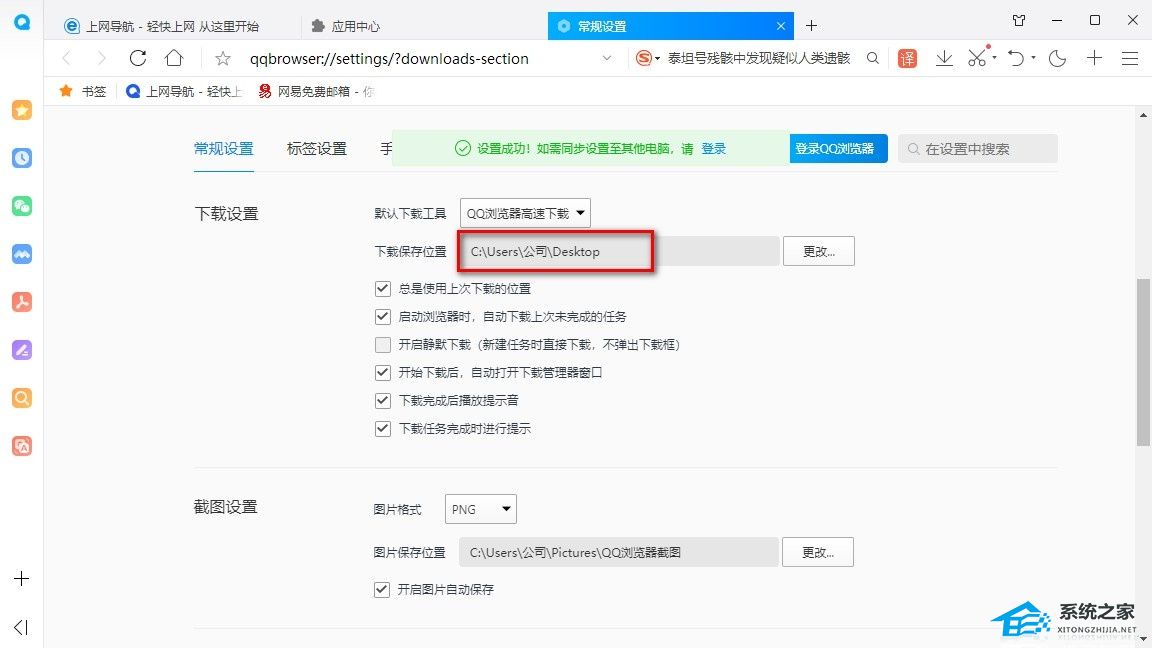1152x648 pixels.
Task: Go back to previous page
Action: (67, 58)
